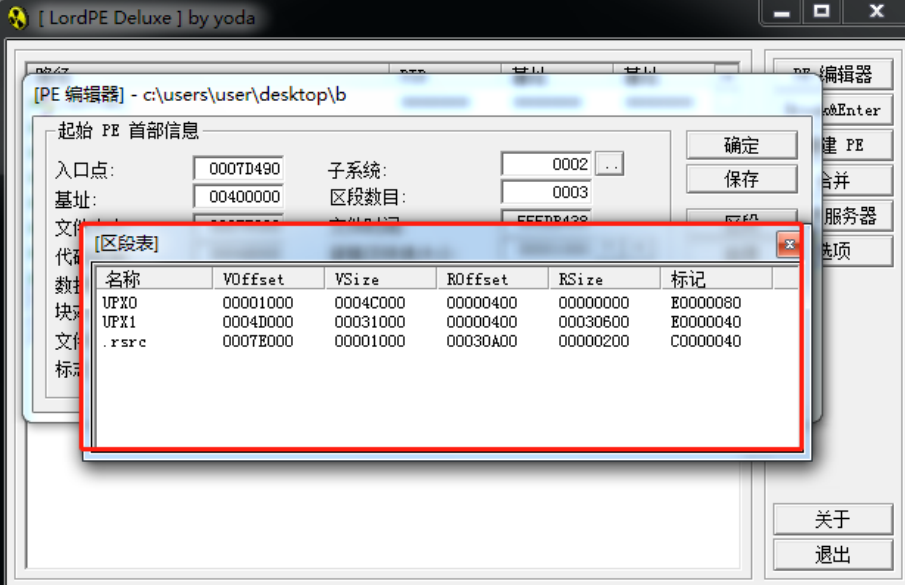
Task: Click ROffset value 00030A00 of .rsrc
Action: (x=482, y=341)
